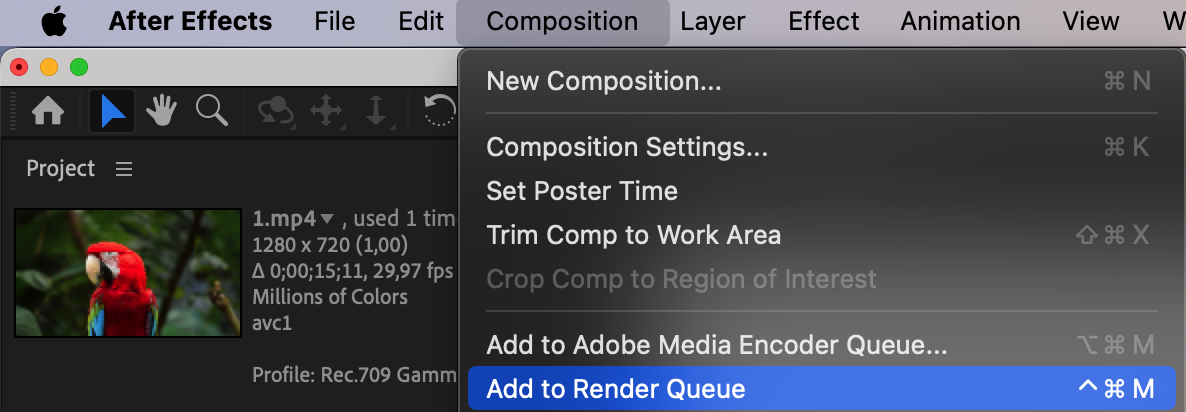Choose Add to Adobe Media Encoder Queue

coord(716,346)
